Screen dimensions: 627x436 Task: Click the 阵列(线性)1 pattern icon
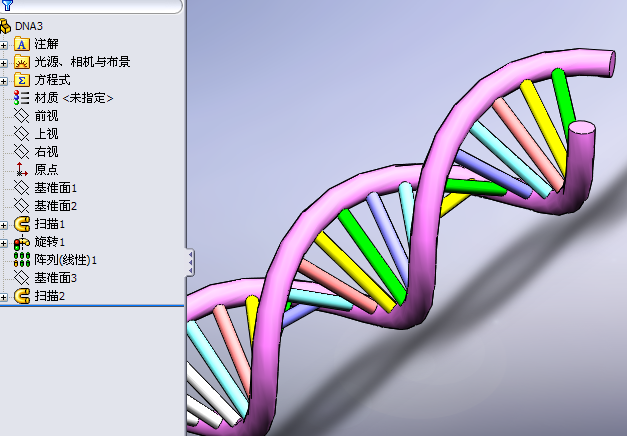(x=22, y=260)
